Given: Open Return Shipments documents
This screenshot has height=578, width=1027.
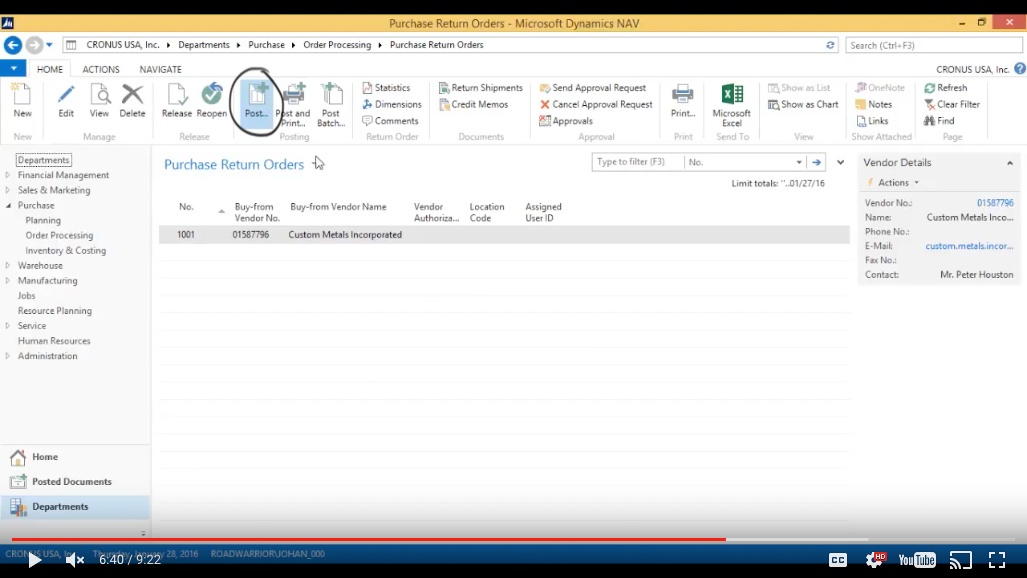Looking at the screenshot, I should 481,88.
